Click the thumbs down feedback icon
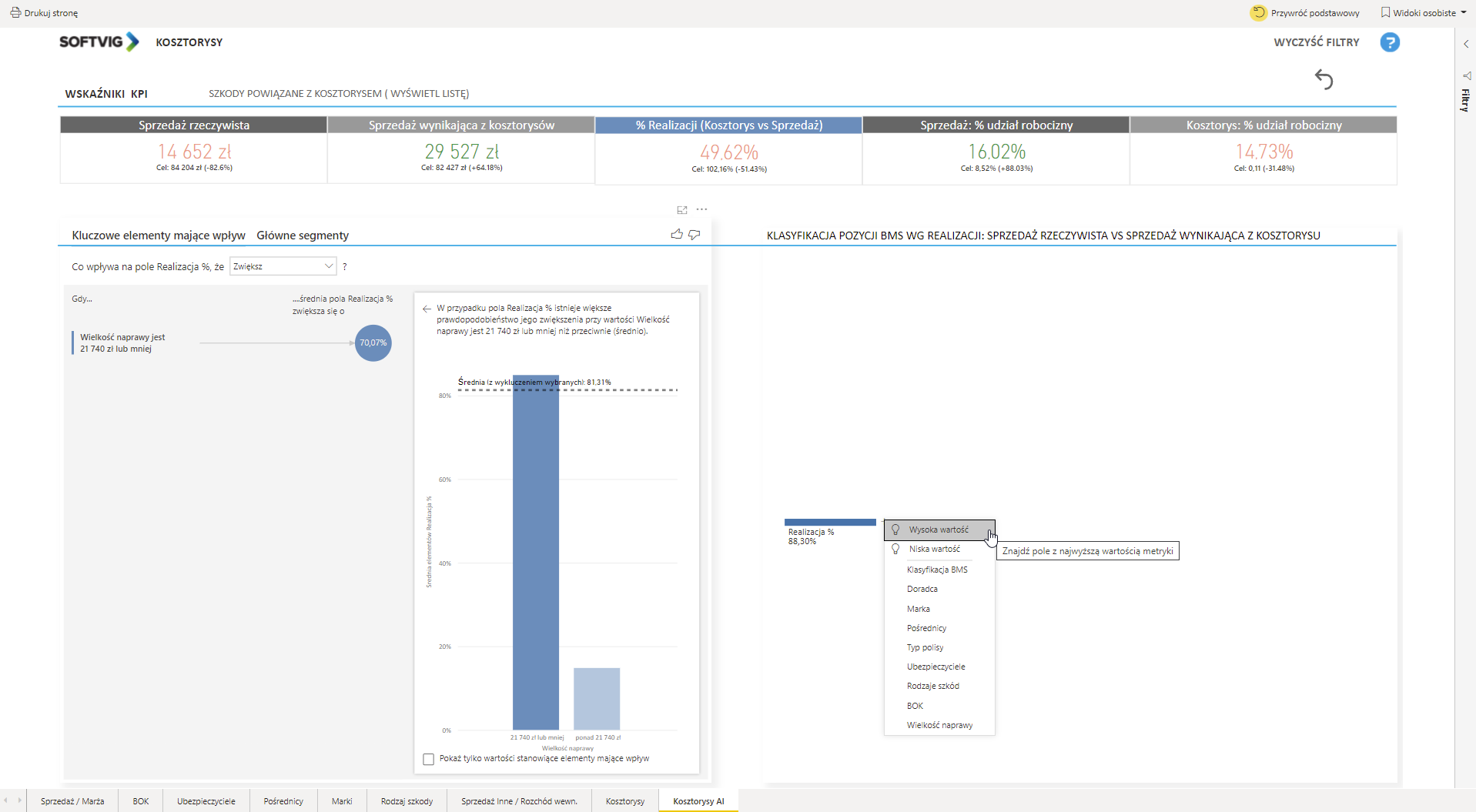Viewport: 1476px width, 812px height. [694, 234]
